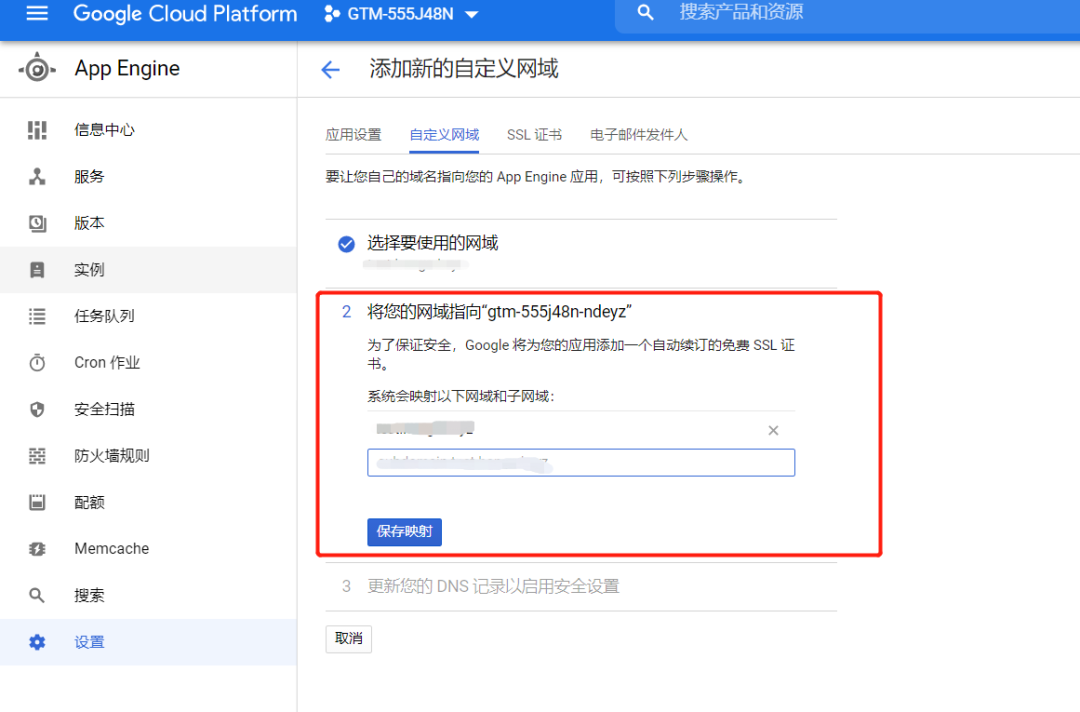Open the GTM-555J48N project selector dropdown

pos(402,14)
